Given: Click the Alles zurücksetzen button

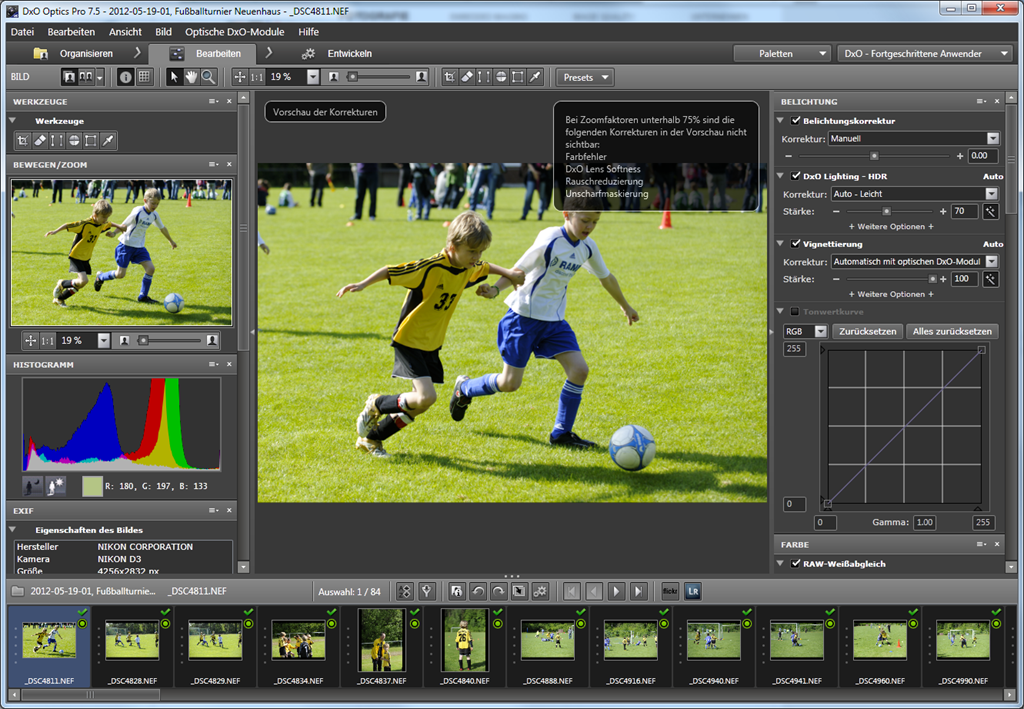Looking at the screenshot, I should pyautogui.click(x=951, y=331).
